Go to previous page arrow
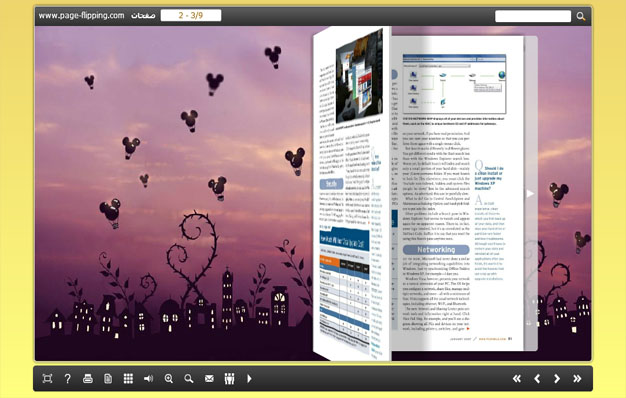Screen dimensions: 626x398 pyautogui.click(x=537, y=378)
